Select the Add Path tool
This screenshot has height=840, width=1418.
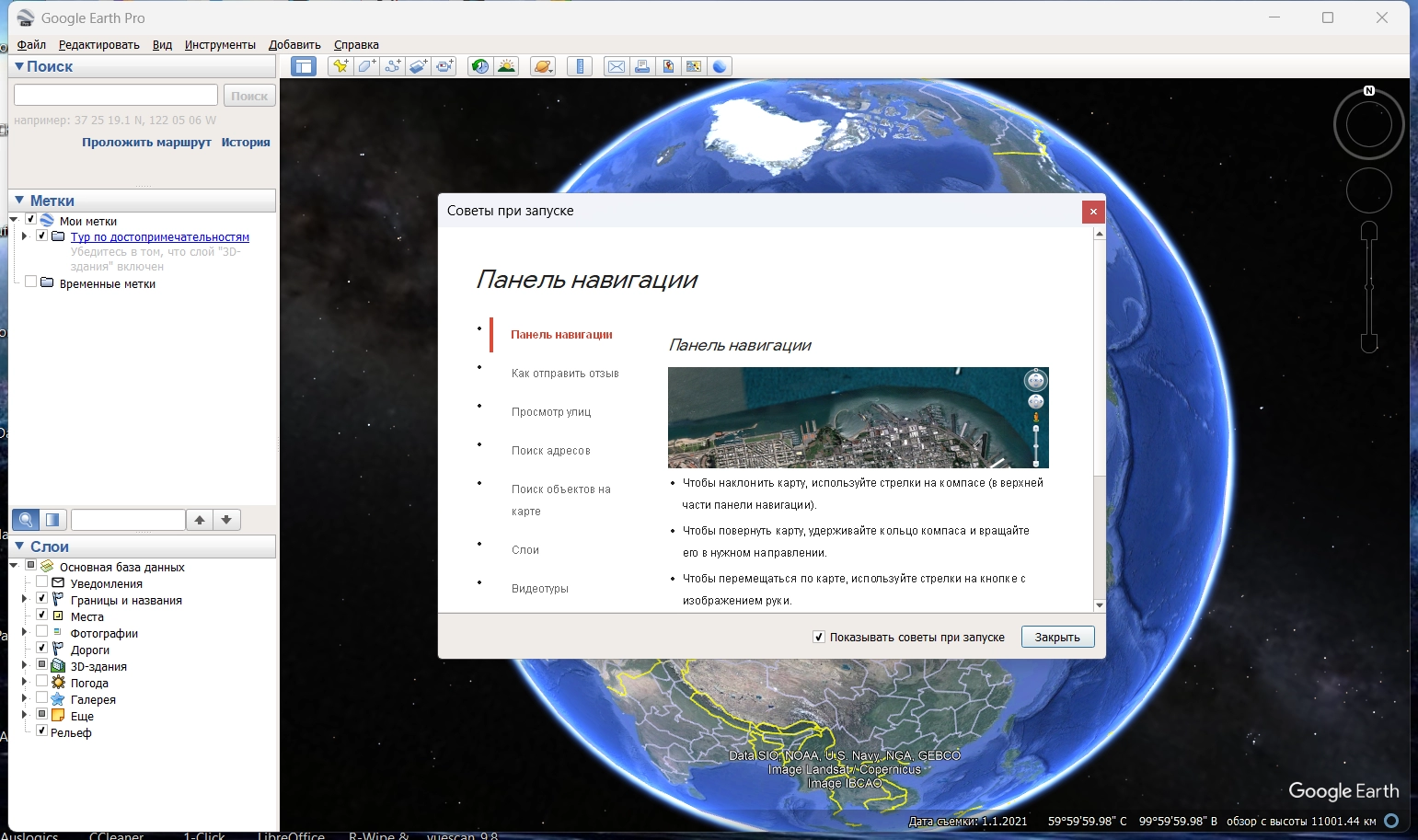(x=393, y=66)
